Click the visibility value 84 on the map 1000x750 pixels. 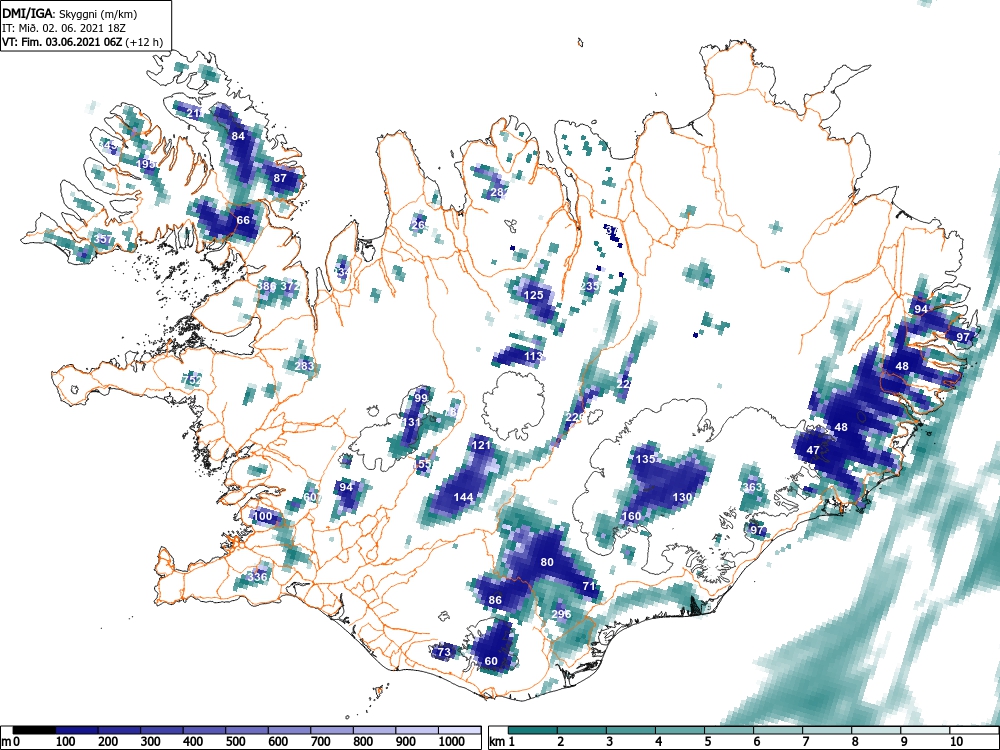(x=238, y=136)
